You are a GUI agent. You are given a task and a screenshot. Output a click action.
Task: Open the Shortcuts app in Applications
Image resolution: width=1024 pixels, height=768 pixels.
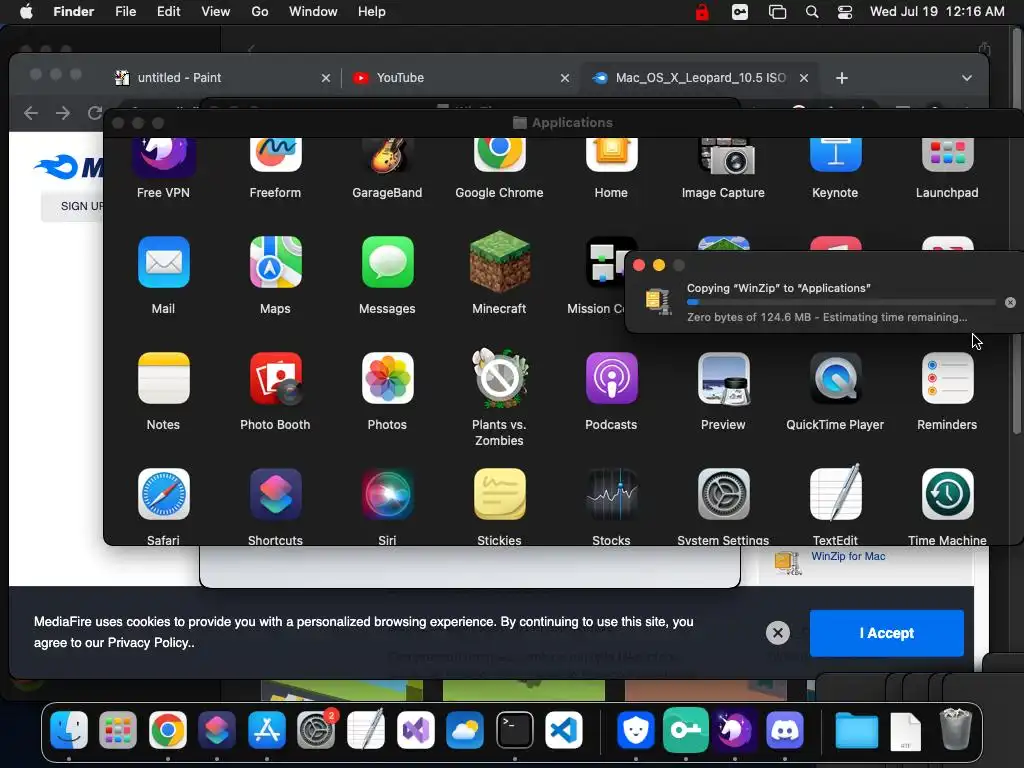(x=275, y=494)
